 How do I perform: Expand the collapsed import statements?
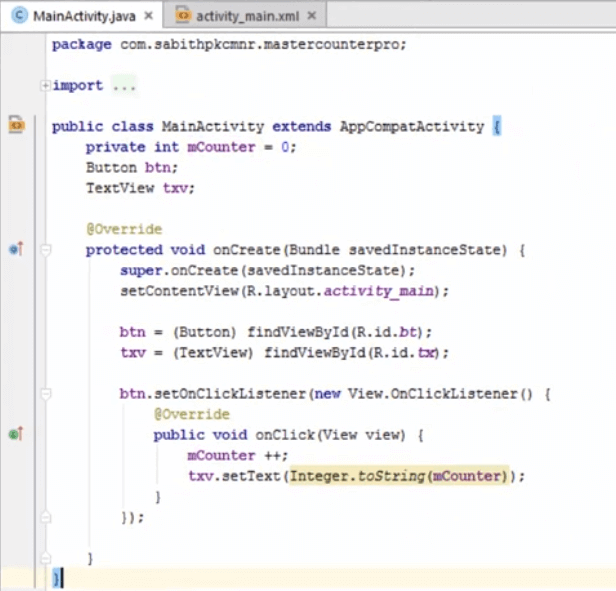(x=45, y=85)
